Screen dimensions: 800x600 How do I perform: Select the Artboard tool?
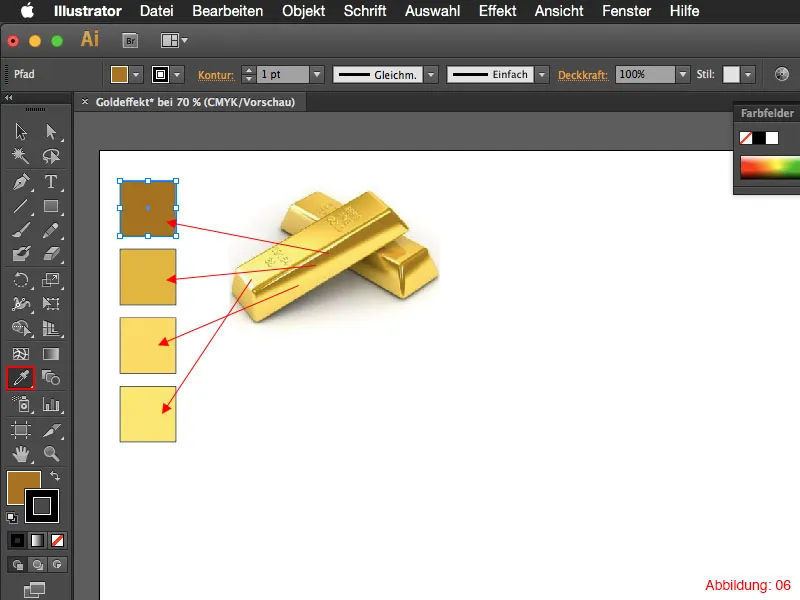click(x=21, y=430)
